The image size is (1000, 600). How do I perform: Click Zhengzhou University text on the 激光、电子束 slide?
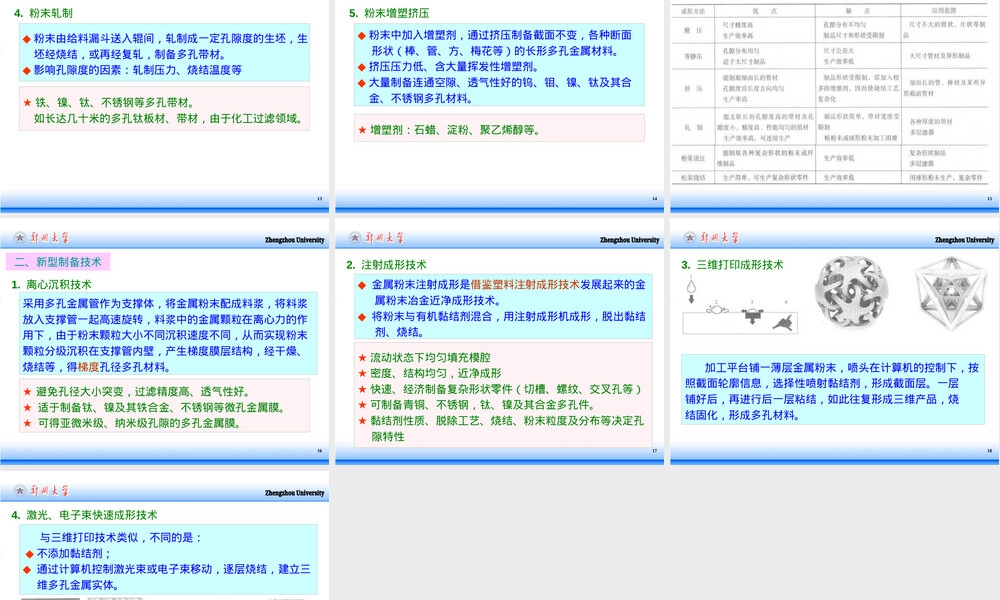(x=295, y=493)
